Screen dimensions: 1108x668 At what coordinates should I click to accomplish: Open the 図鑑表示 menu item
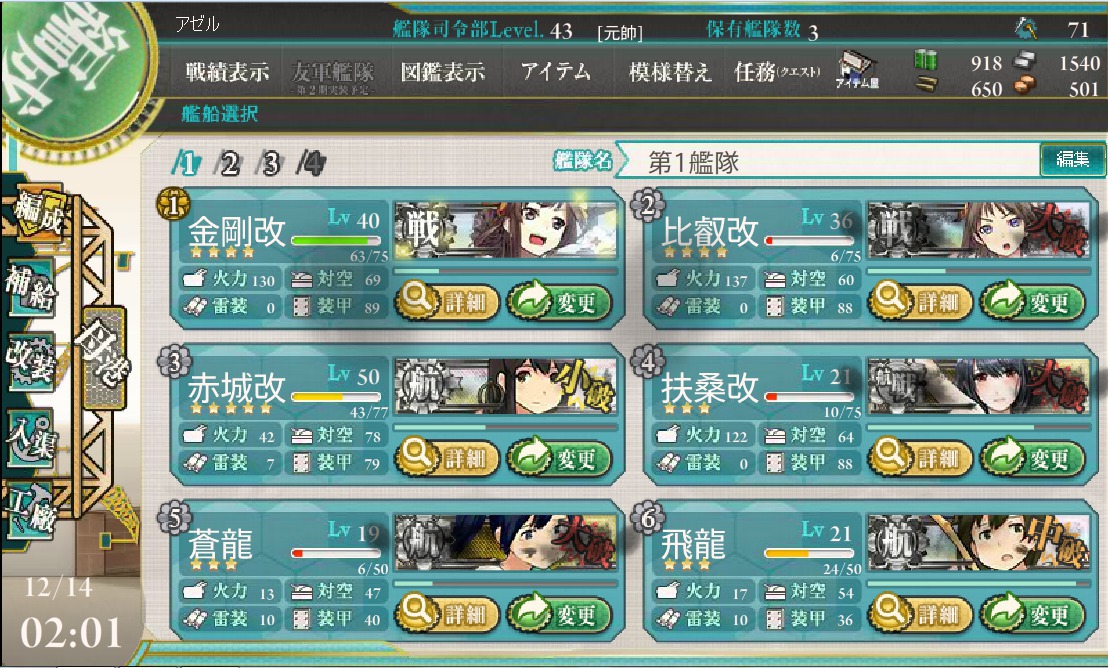(443, 71)
